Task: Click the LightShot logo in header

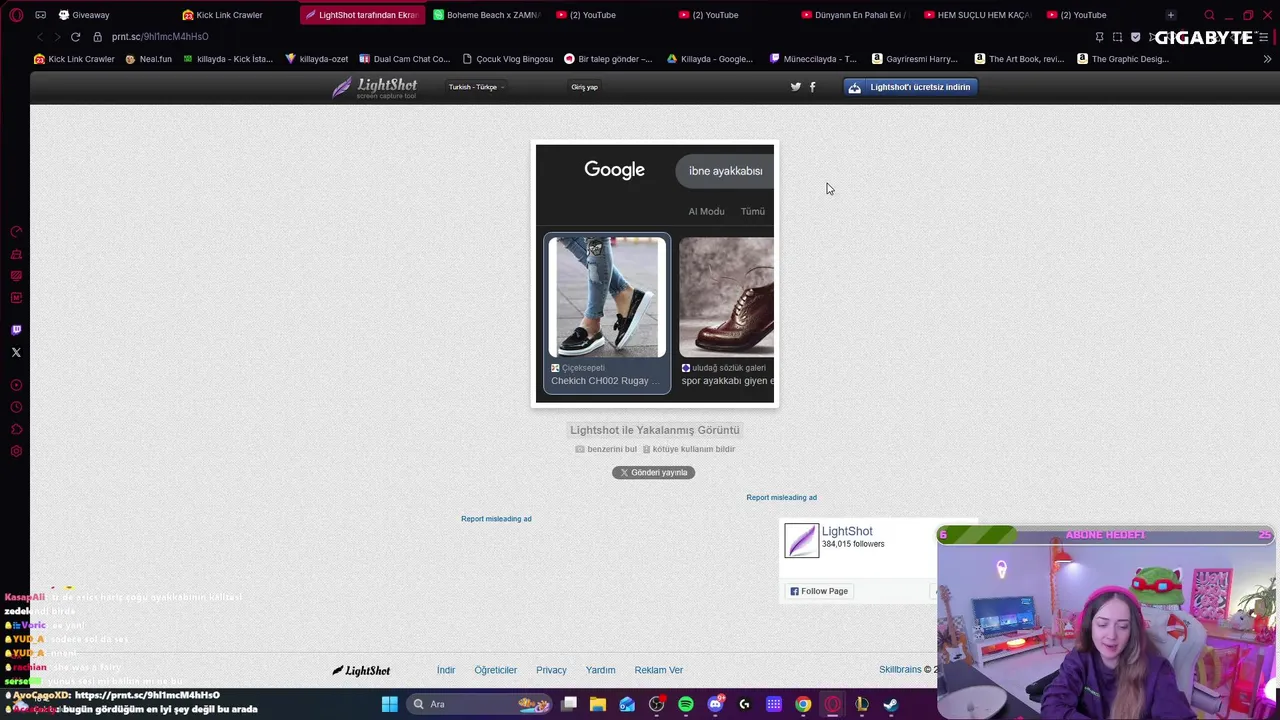Action: (x=375, y=87)
